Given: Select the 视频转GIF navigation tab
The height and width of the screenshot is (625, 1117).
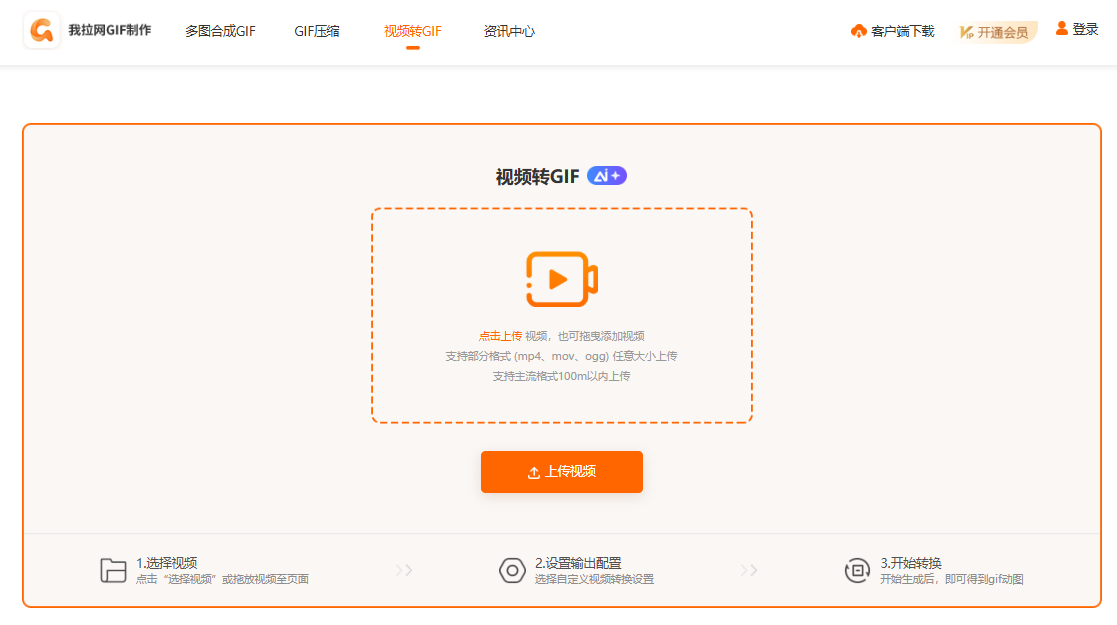Looking at the screenshot, I should (412, 31).
